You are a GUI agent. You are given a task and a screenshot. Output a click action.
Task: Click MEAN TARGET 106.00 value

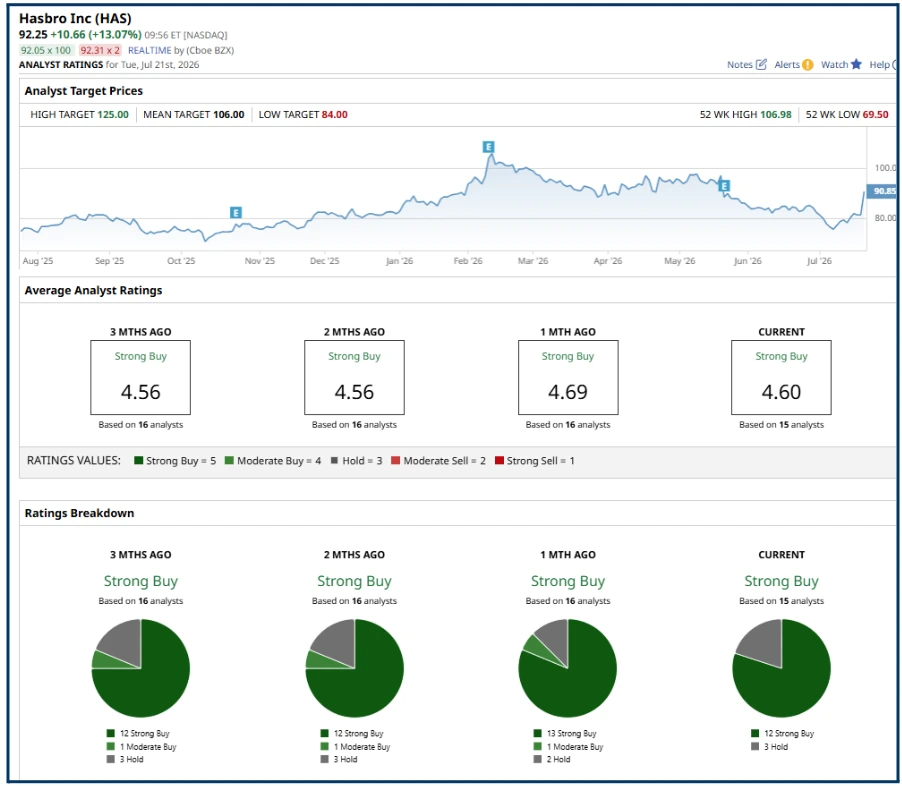(x=229, y=115)
